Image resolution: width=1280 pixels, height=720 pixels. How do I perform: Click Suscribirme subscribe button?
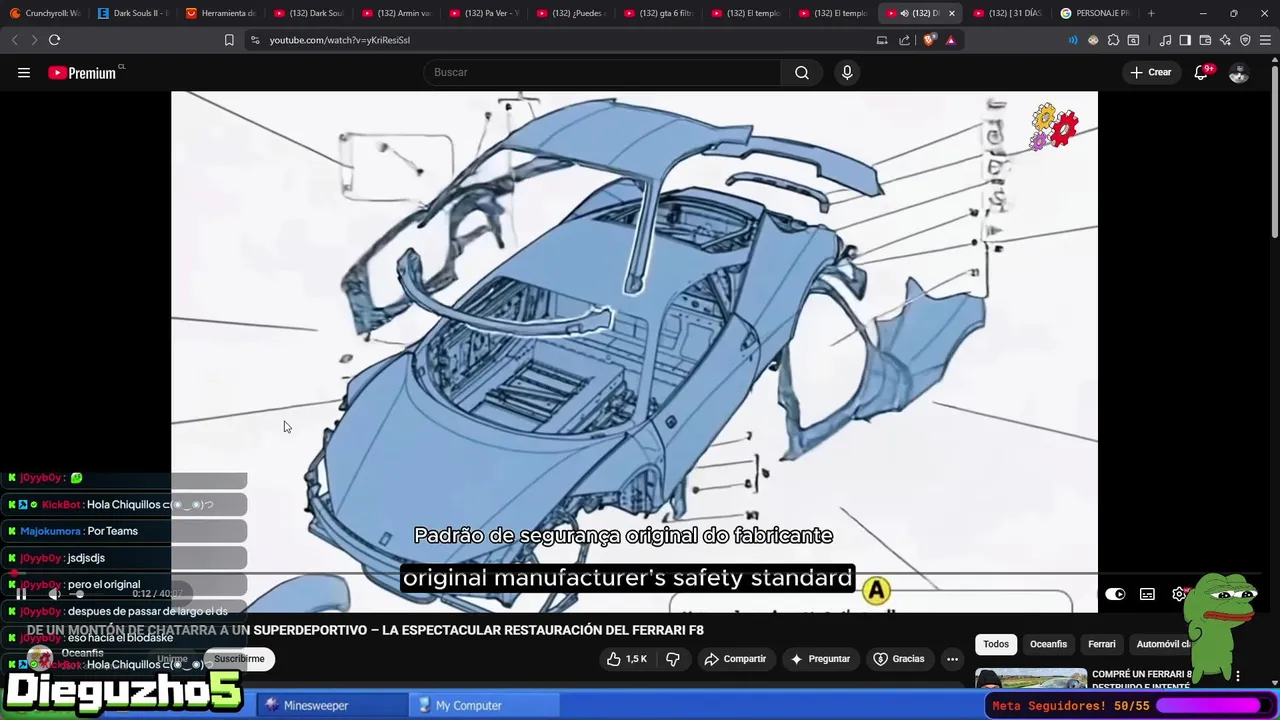pos(239,659)
